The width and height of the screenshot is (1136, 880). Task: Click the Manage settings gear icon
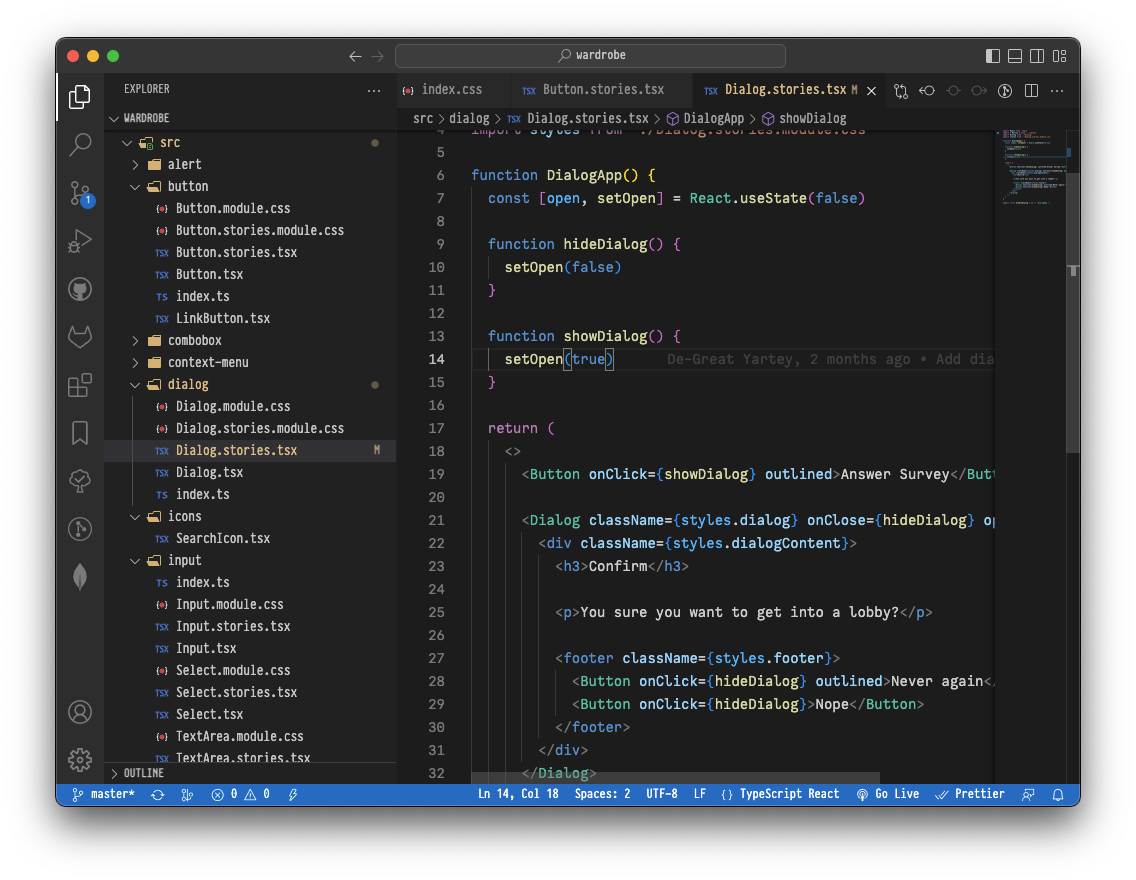80,759
